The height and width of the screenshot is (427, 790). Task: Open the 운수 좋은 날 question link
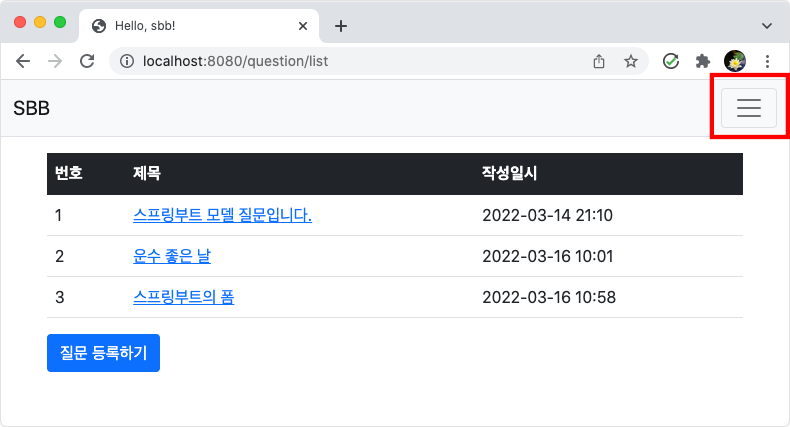coord(172,256)
